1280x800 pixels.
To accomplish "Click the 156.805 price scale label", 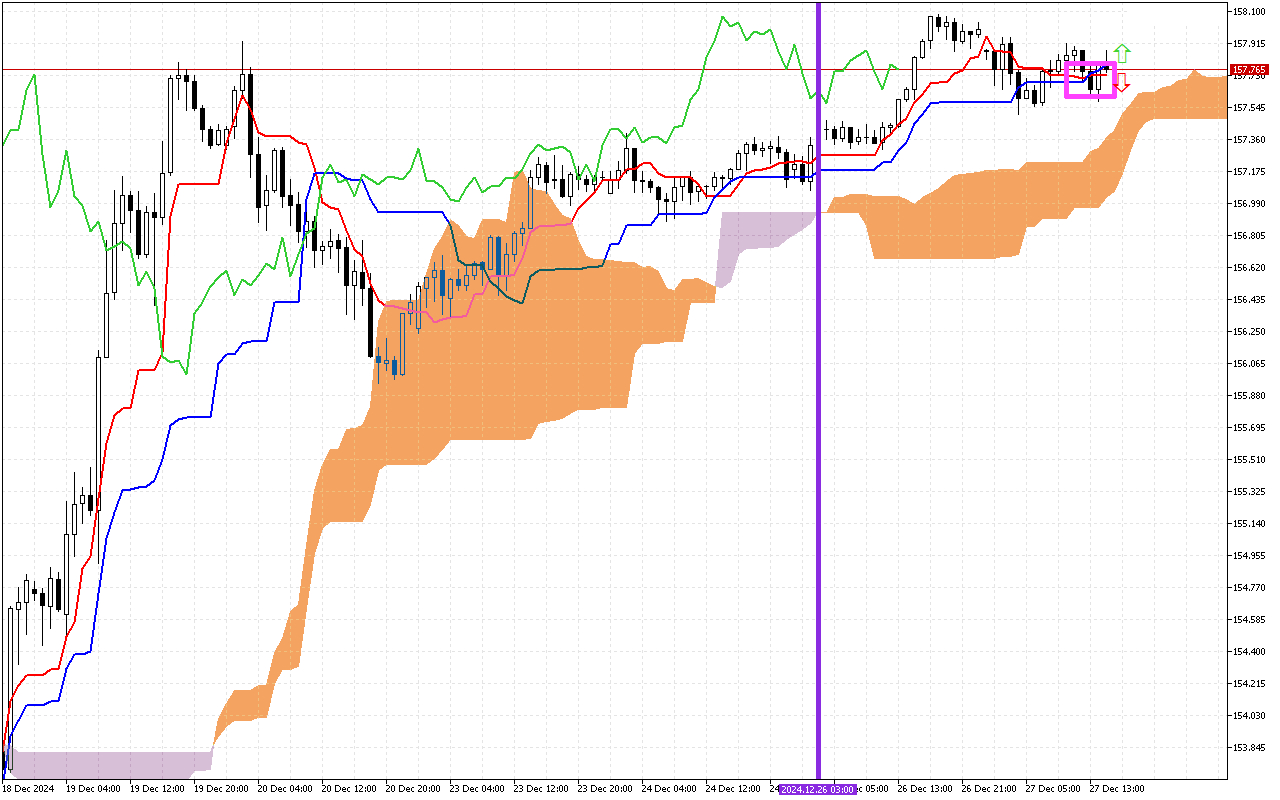I will coord(1249,236).
